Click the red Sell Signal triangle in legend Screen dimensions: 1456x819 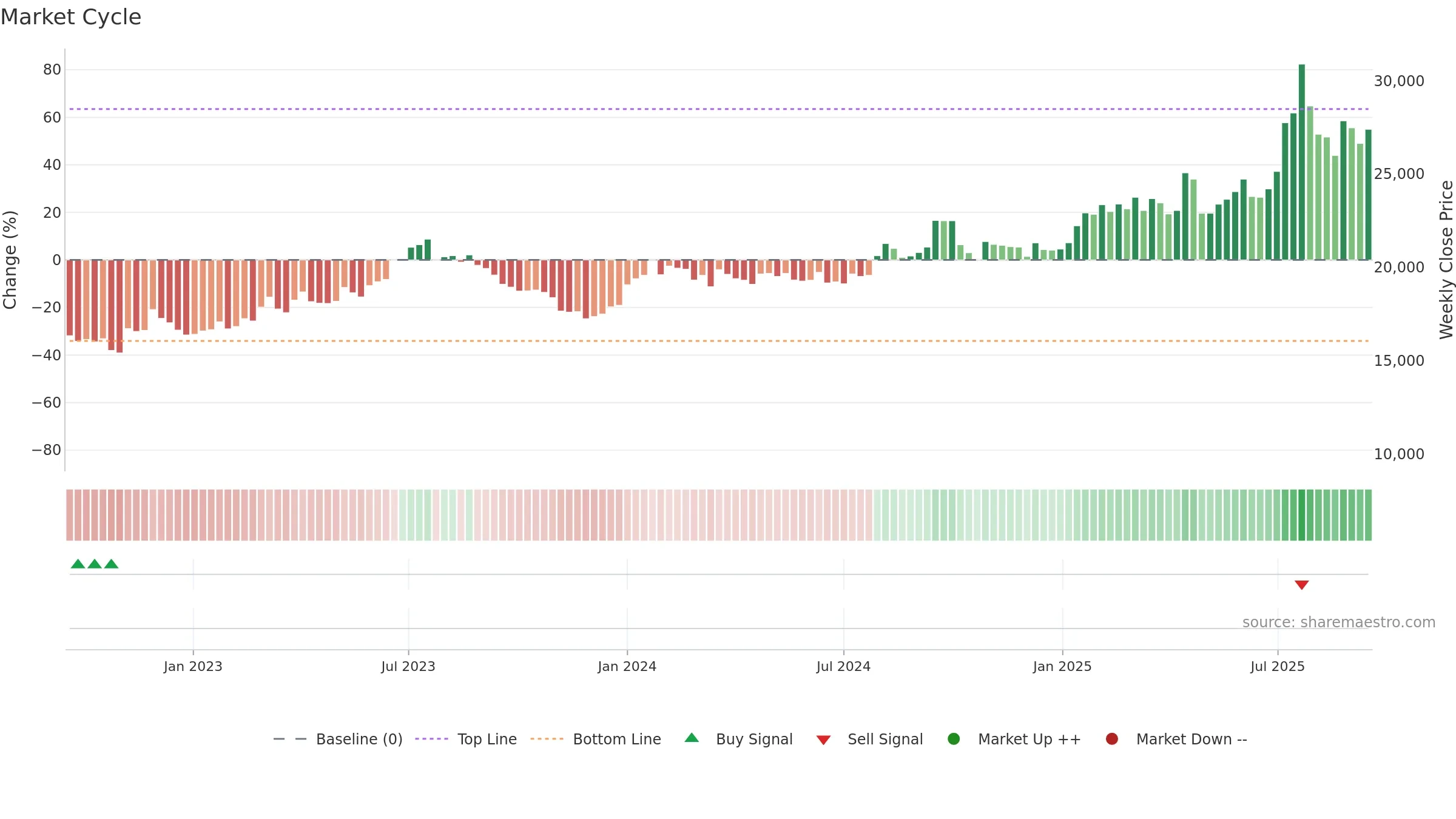coord(823,740)
